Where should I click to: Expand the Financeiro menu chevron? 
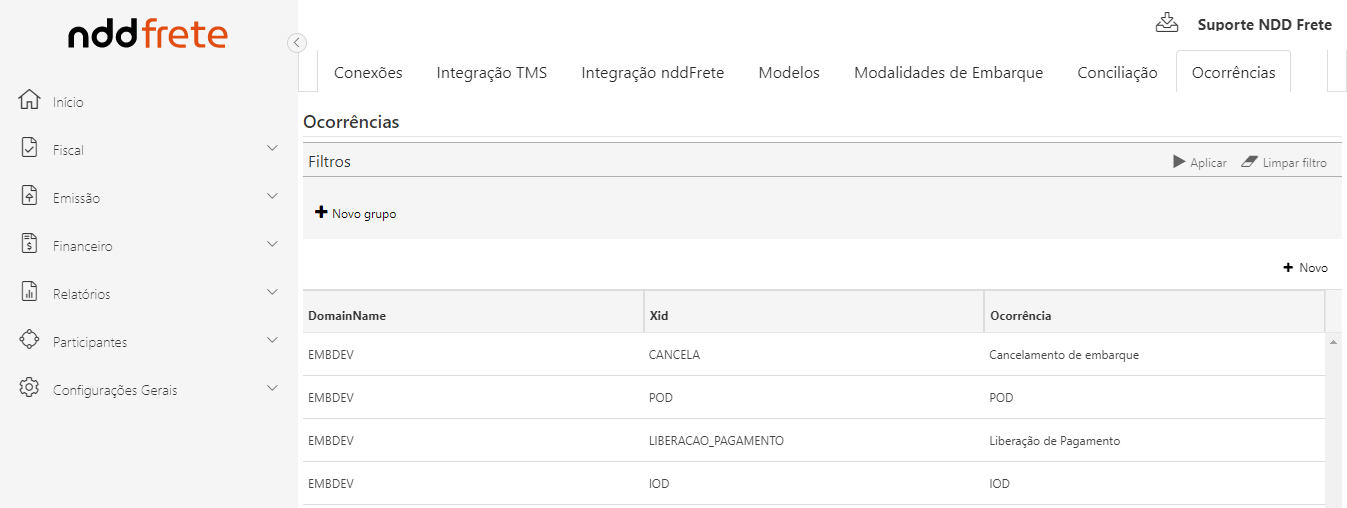tap(272, 244)
